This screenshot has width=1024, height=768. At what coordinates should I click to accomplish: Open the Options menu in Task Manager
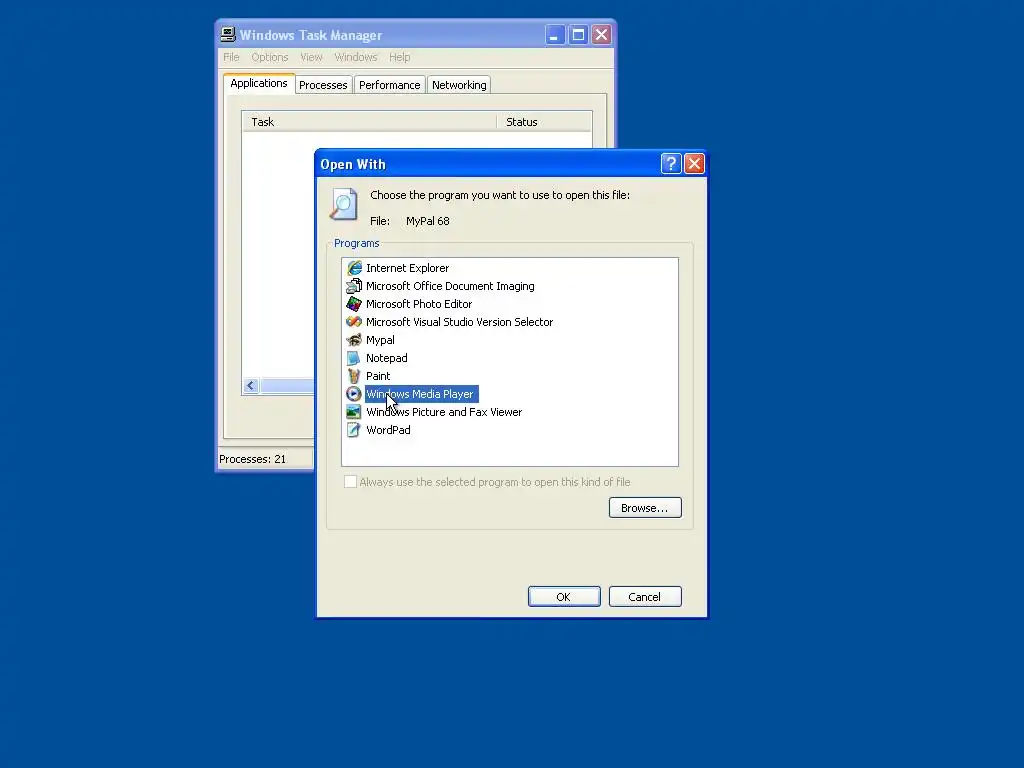270,57
